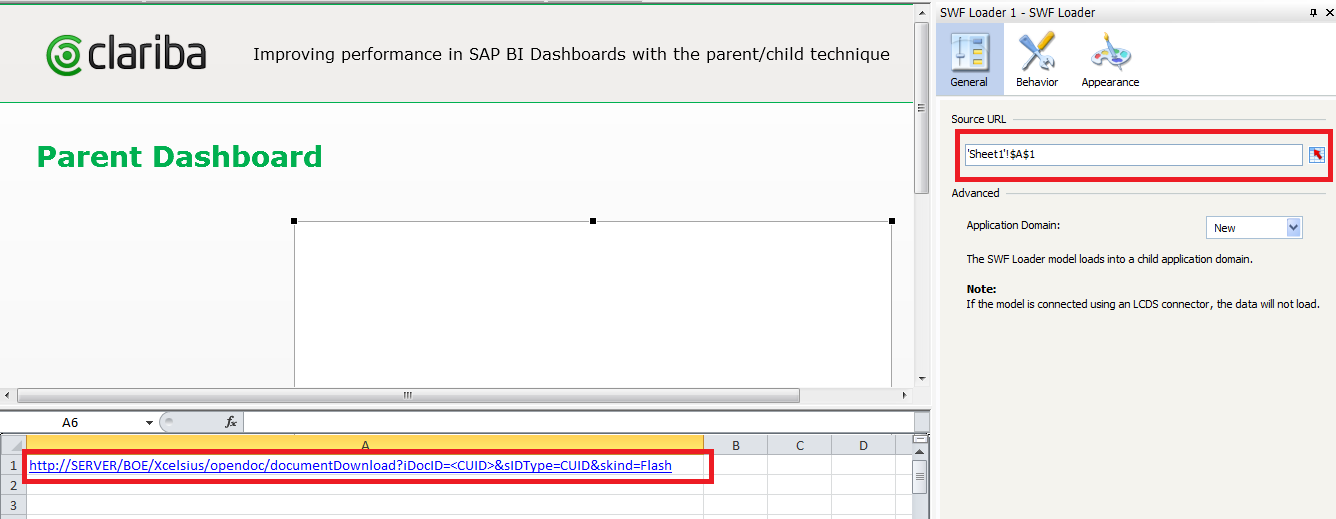Image resolution: width=1336 pixels, height=519 pixels.
Task: Click the spreadsheet scroll up arrow
Action: [x=921, y=452]
